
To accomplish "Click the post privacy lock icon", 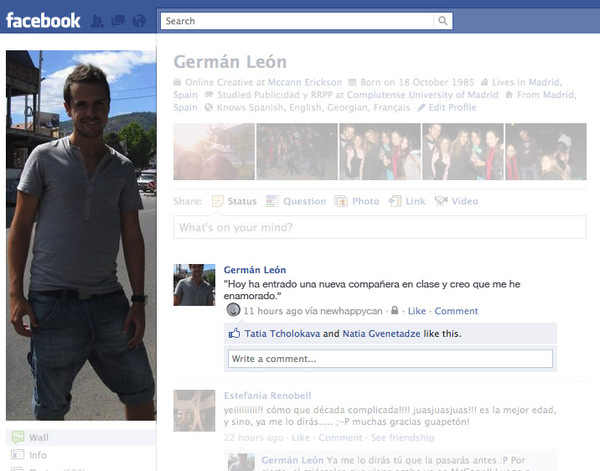I will click(x=395, y=310).
